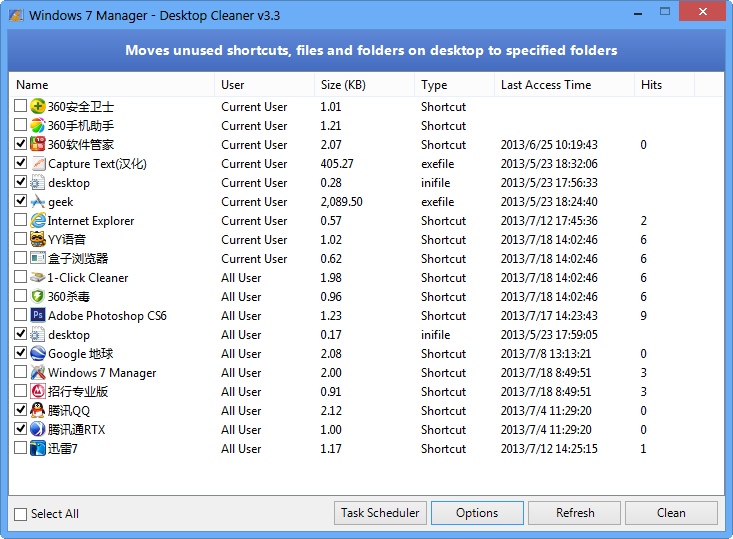733x539 pixels.
Task: Open the Options dialog
Action: coord(477,513)
